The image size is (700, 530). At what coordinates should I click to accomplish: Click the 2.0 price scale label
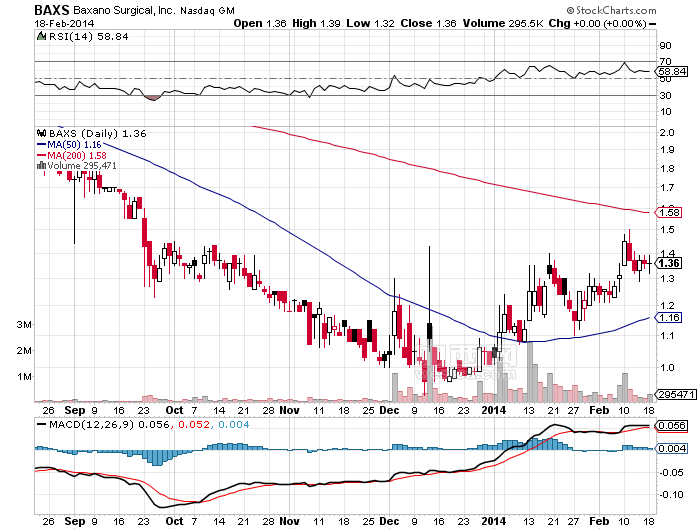click(667, 133)
